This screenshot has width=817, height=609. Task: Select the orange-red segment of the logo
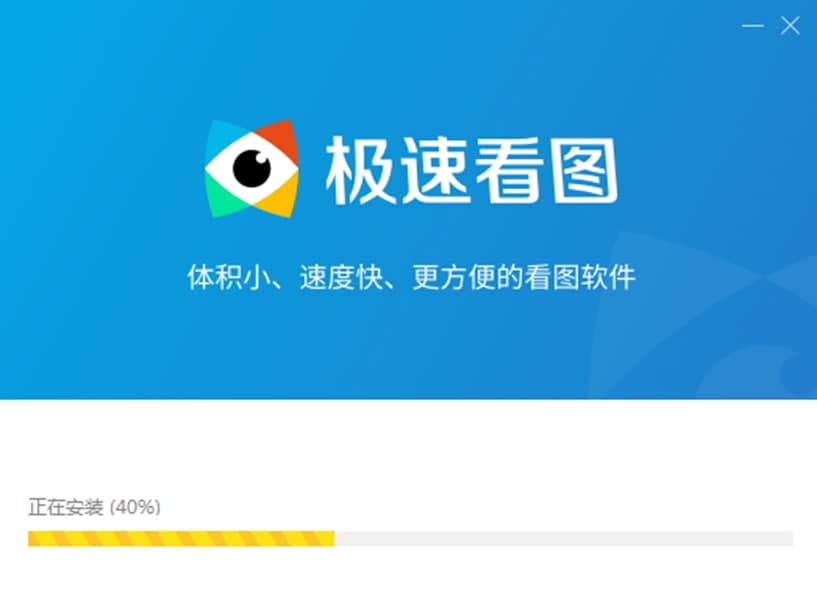pyautogui.click(x=280, y=140)
